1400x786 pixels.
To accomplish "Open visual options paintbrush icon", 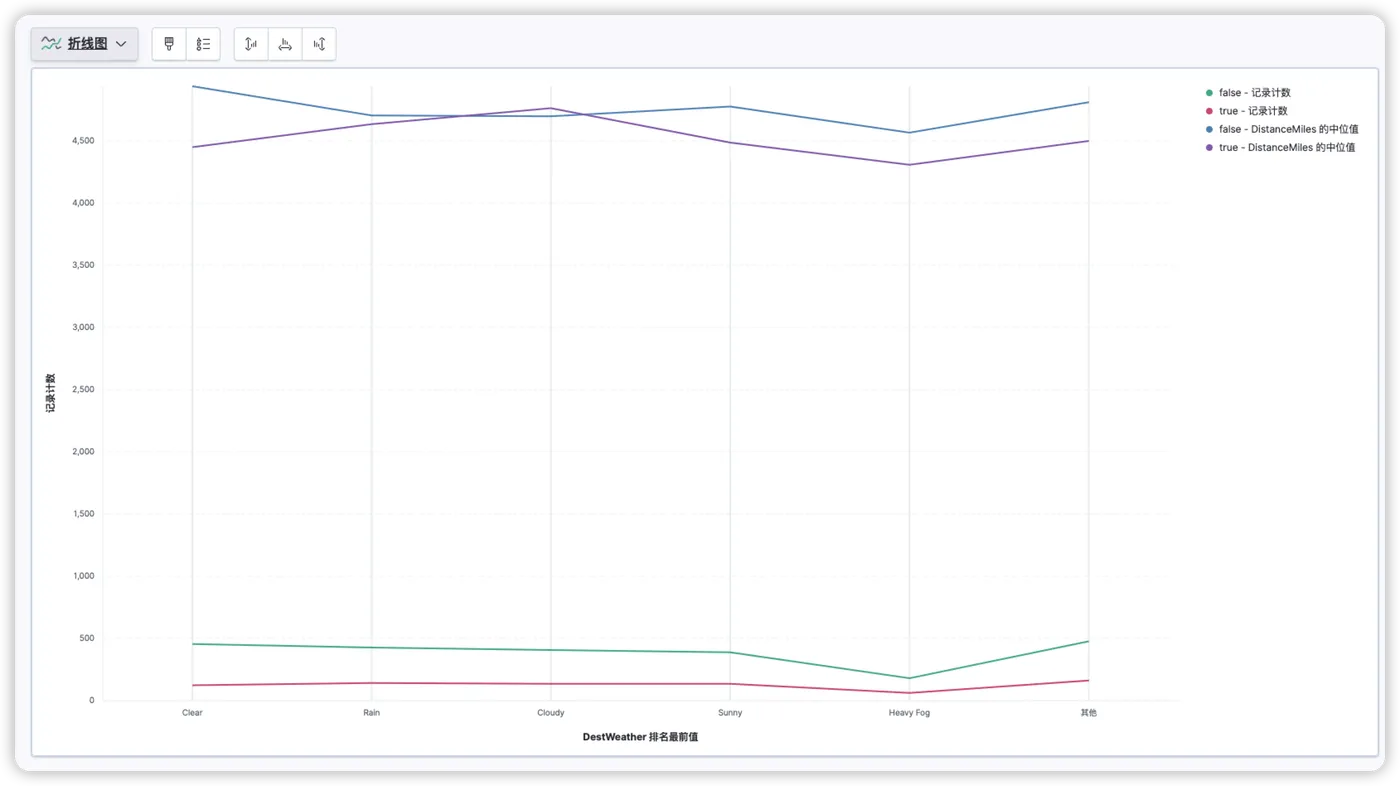I will 169,44.
